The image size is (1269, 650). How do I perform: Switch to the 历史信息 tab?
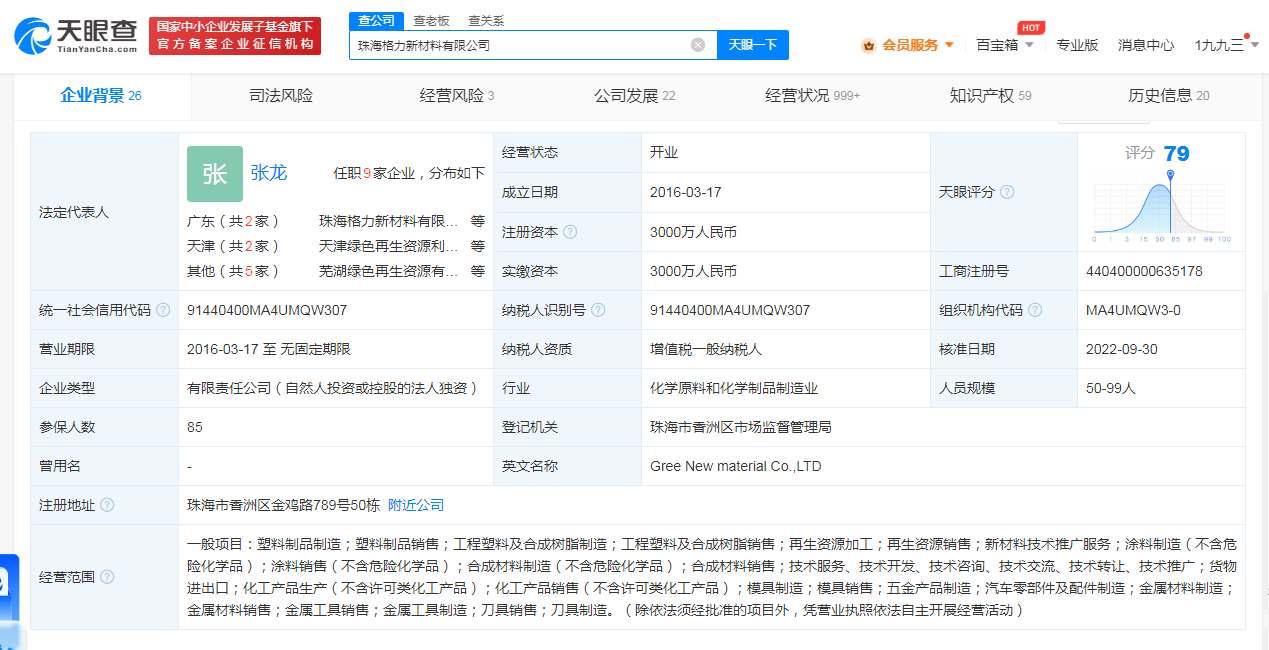(1168, 96)
